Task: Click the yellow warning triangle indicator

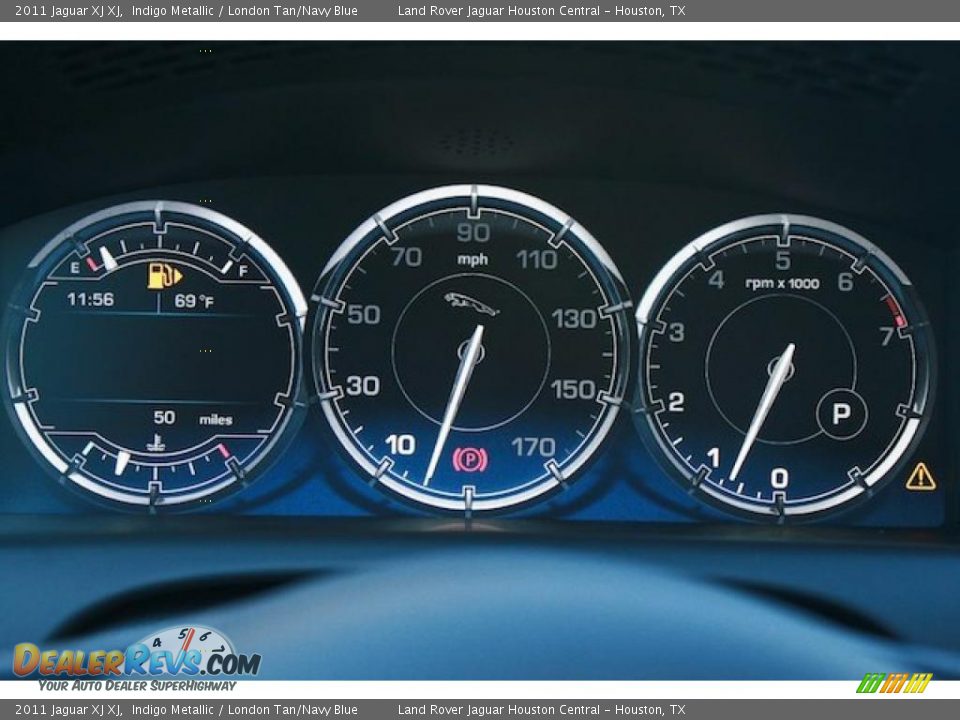Action: coord(922,478)
